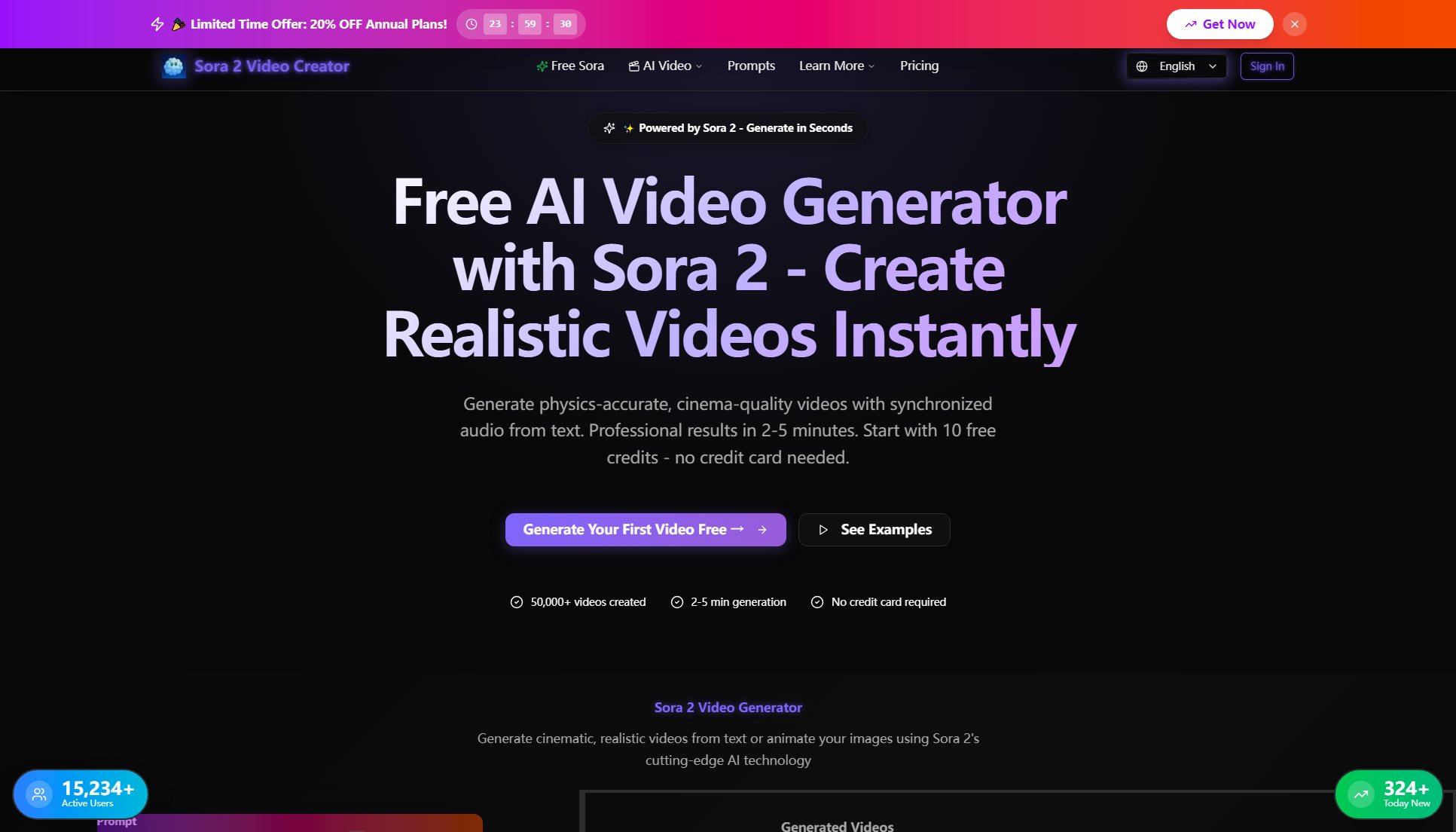Dismiss the limited time offer banner
Image resolution: width=1456 pixels, height=832 pixels.
click(x=1295, y=23)
